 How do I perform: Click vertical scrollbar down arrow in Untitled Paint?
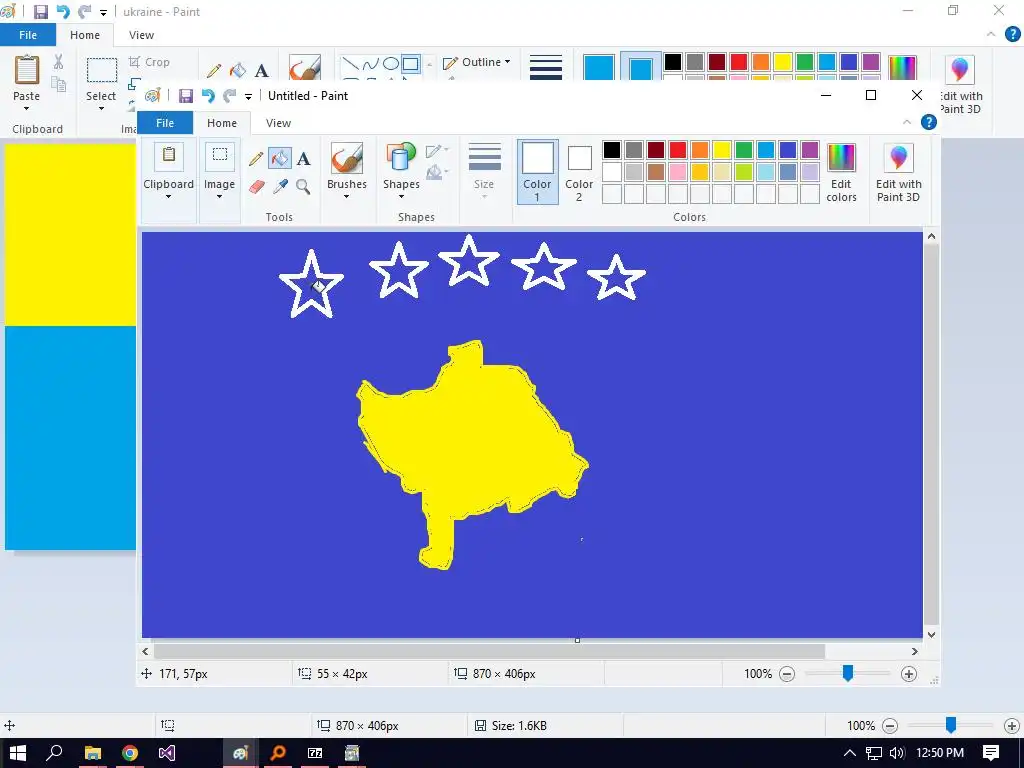coord(931,634)
